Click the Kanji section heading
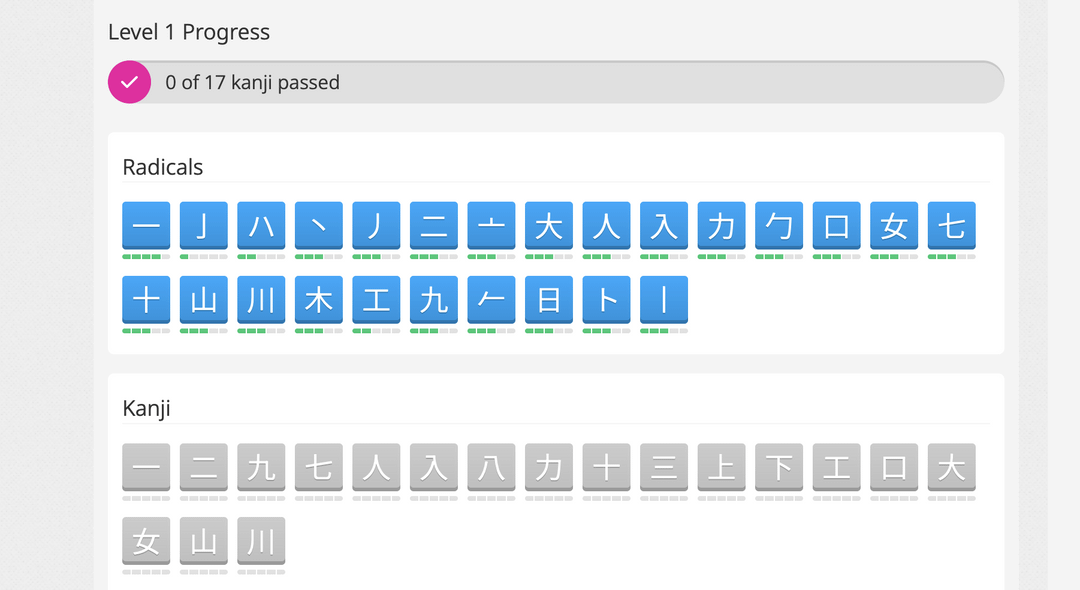The width and height of the screenshot is (1080, 590). click(x=146, y=409)
